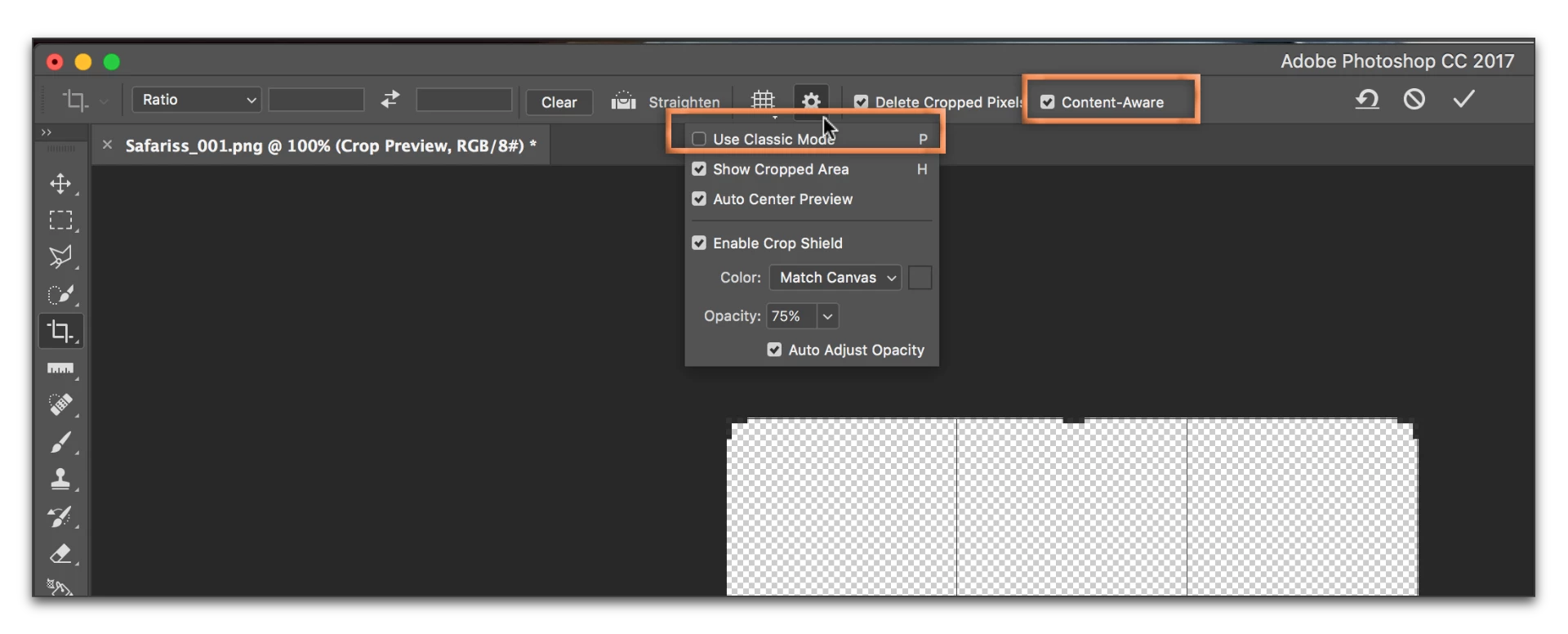
Task: Open the crop overlay grid options
Action: pos(763,100)
